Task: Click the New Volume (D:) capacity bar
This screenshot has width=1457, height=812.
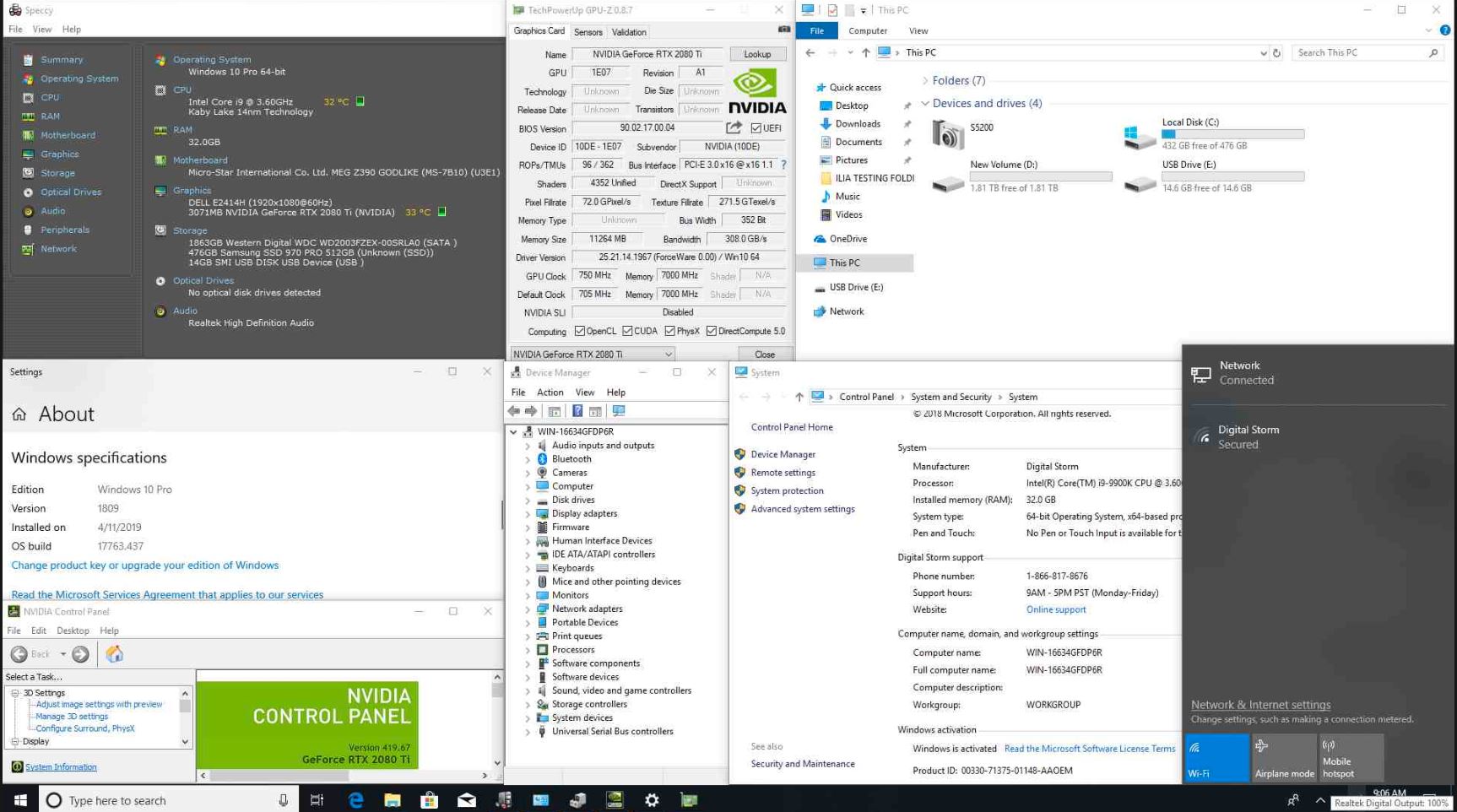Action: tap(1041, 176)
